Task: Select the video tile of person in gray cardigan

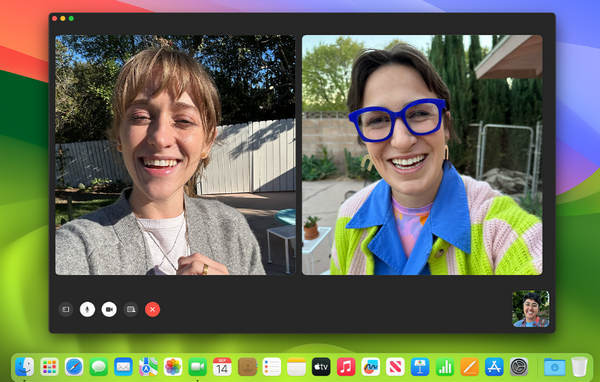Action: [175, 155]
